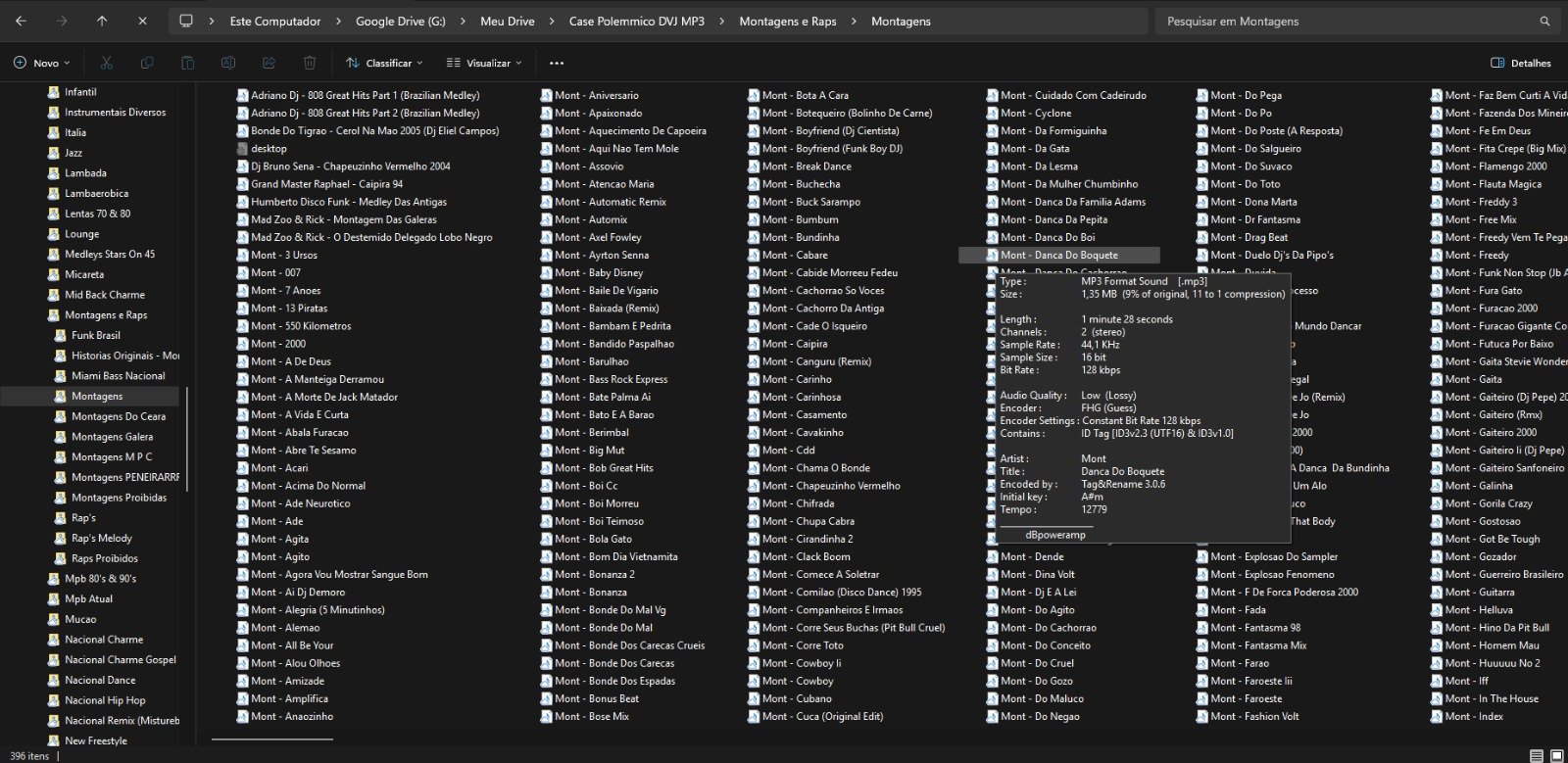Click the Copy icon in toolbar
1568x763 pixels.
pos(147,63)
